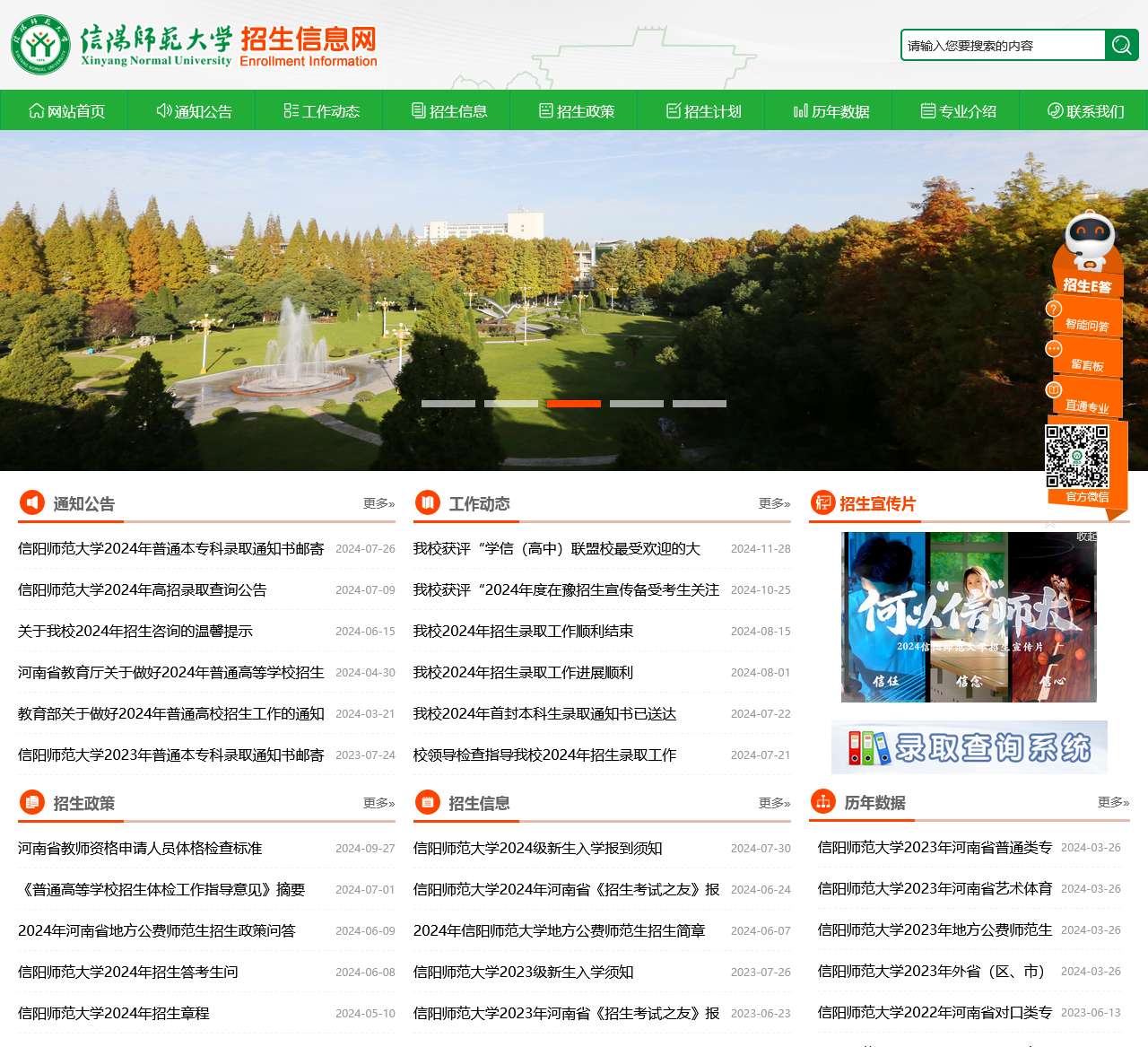Click the Xinyang Normal University logo

pyautogui.click(x=40, y=45)
